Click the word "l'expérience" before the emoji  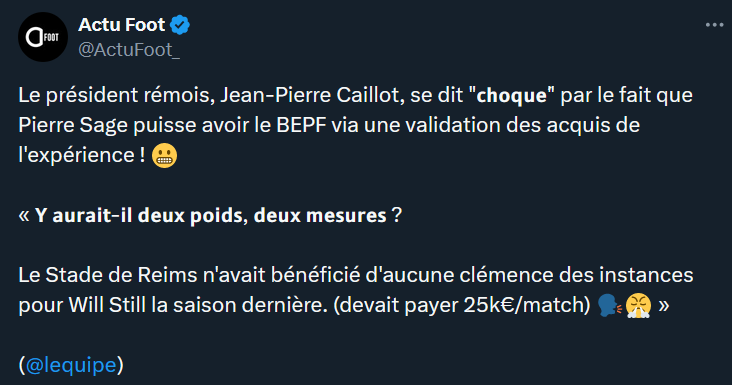pos(76,155)
